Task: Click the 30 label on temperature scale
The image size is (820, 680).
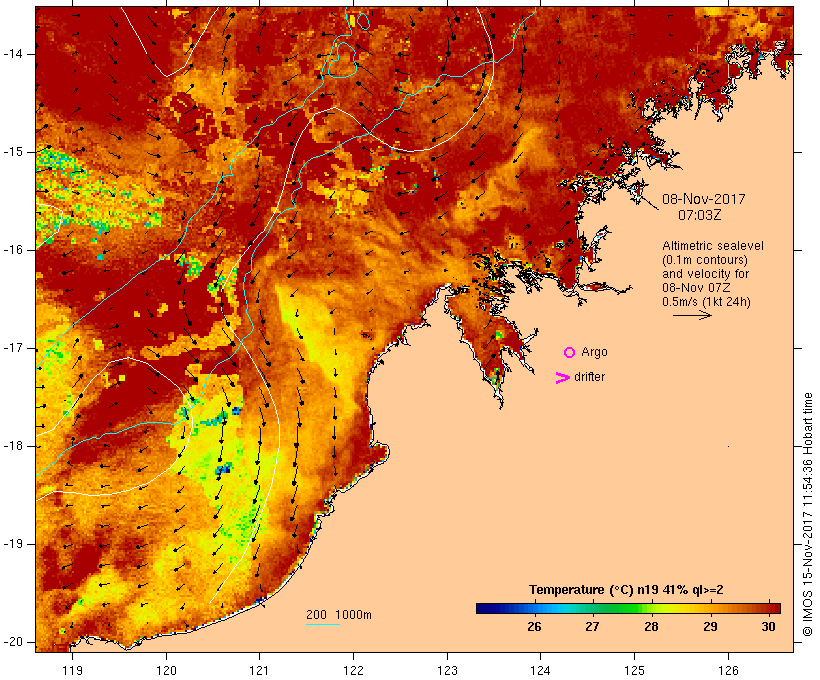Action: 768,626
